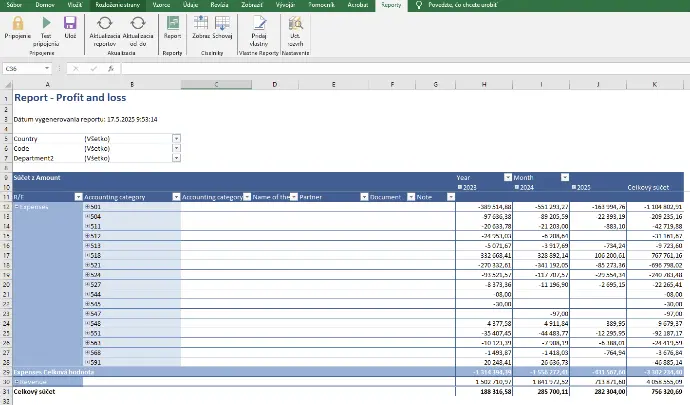This screenshot has width=690, height=405.
Task: Open the Country filter dropdown
Action: coord(176,139)
